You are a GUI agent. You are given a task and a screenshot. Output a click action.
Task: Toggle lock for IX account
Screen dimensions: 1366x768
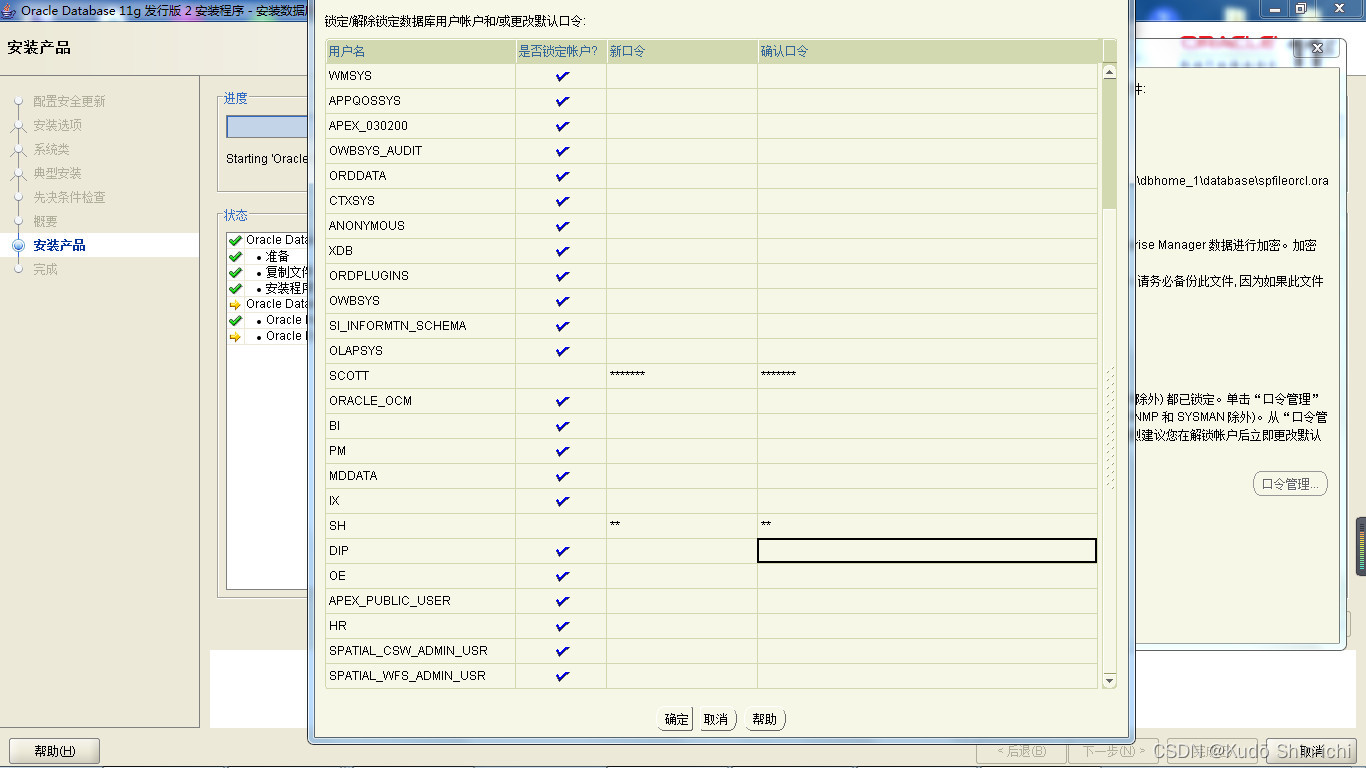(x=562, y=501)
